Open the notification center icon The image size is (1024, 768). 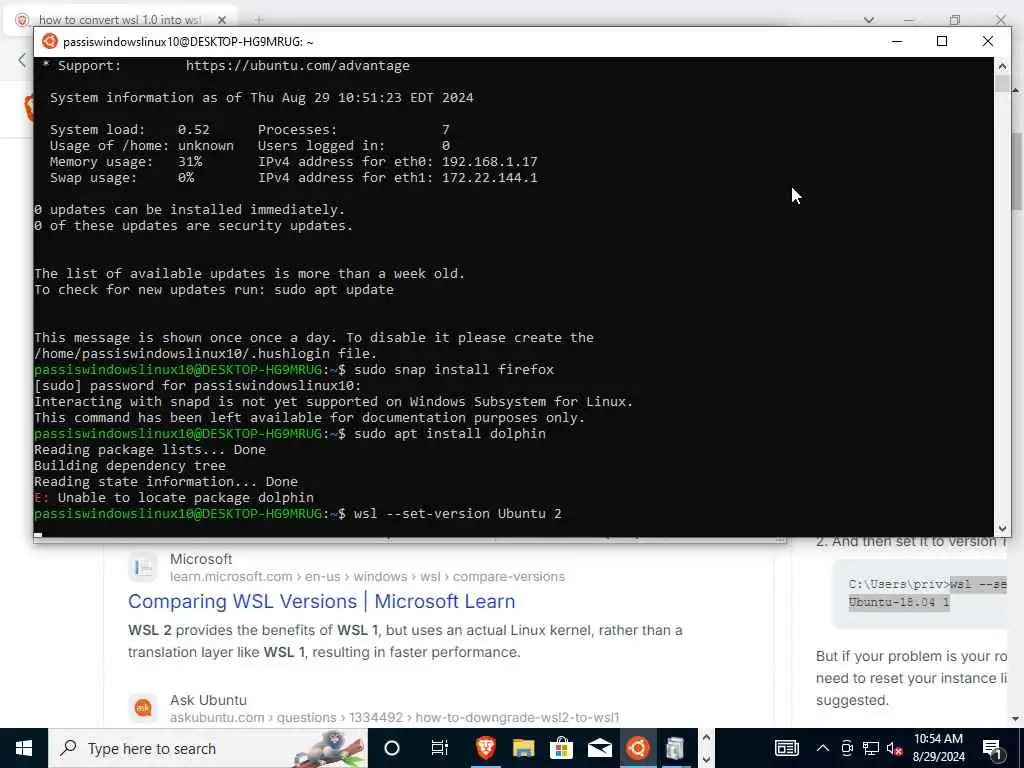tap(993, 748)
